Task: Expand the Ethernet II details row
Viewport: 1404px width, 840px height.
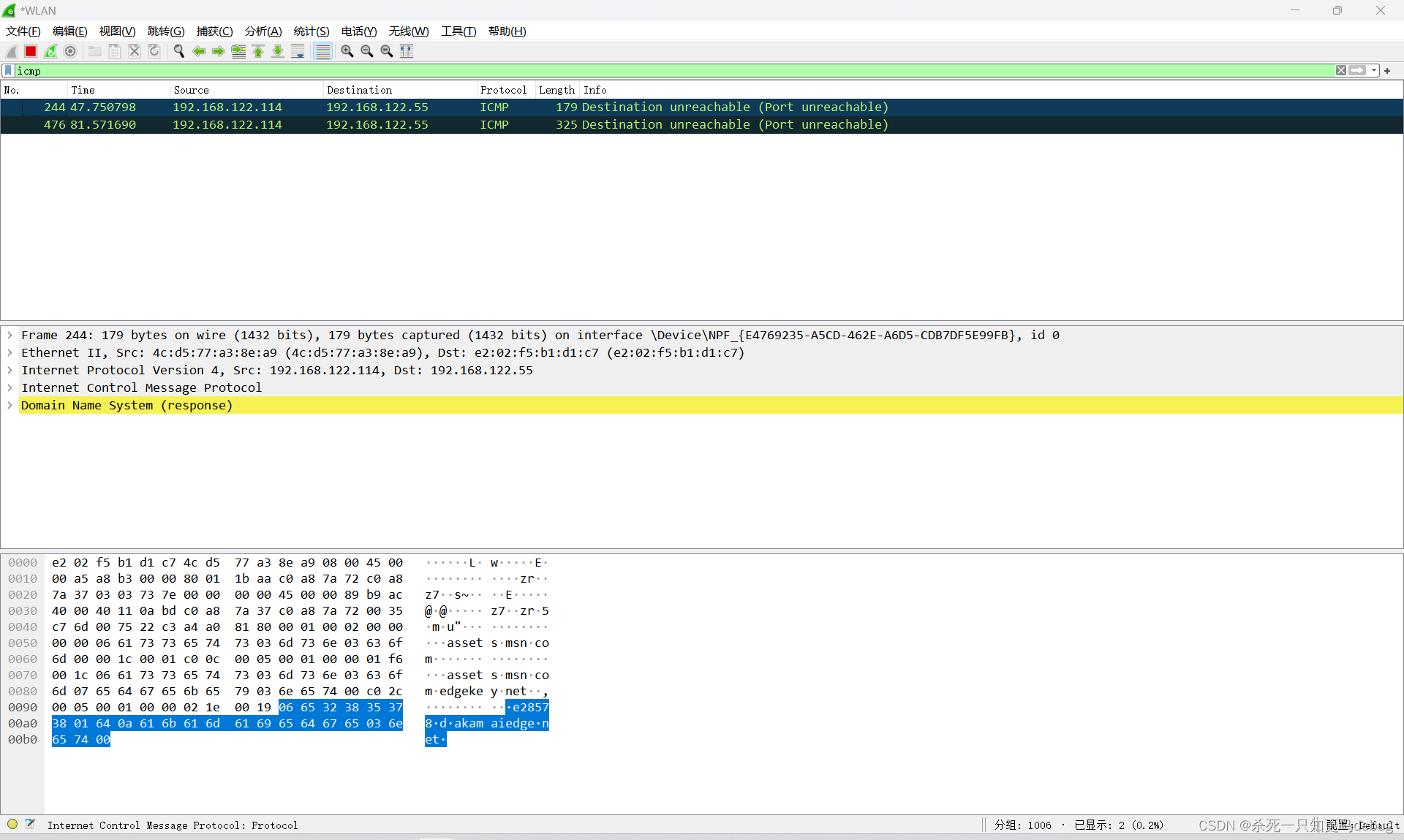Action: click(10, 352)
